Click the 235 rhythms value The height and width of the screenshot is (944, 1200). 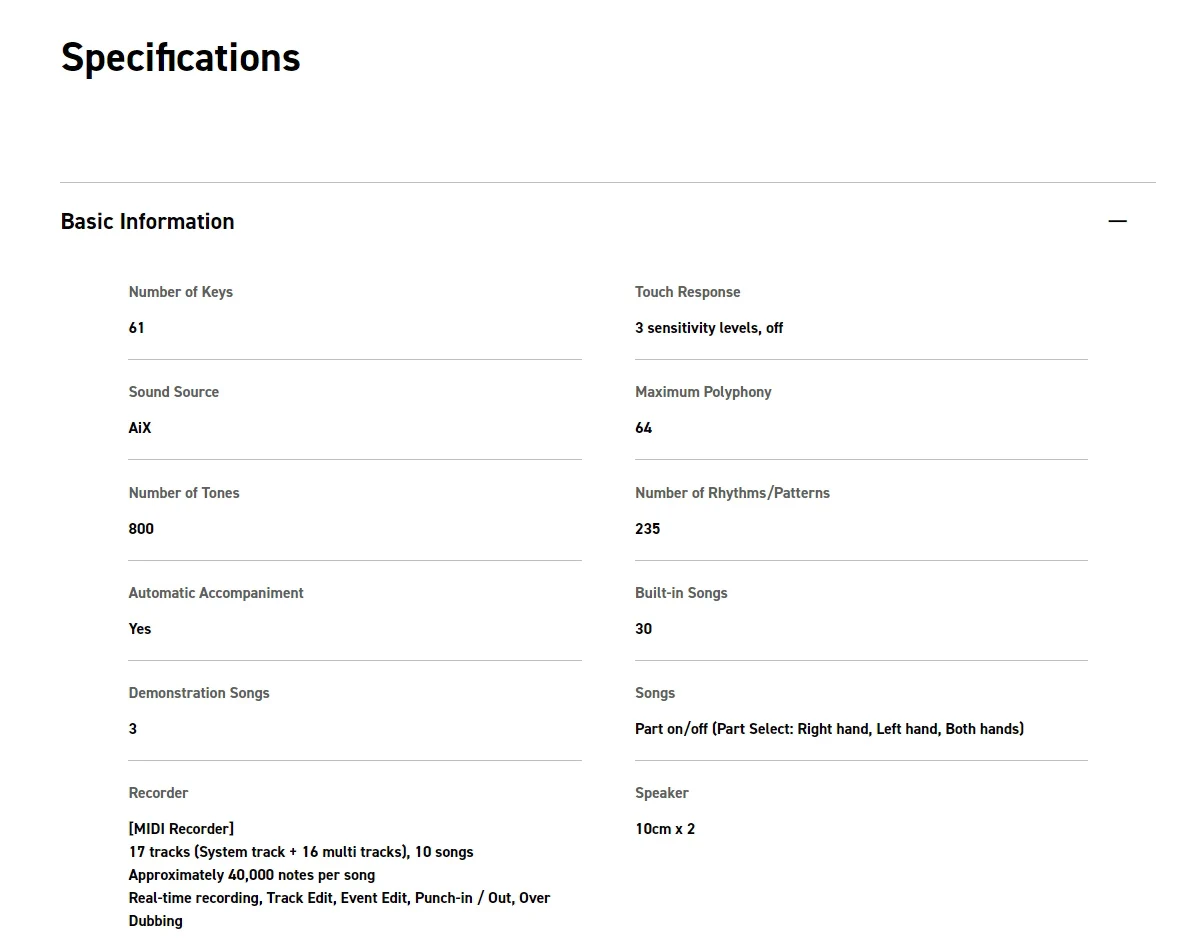[x=647, y=529]
